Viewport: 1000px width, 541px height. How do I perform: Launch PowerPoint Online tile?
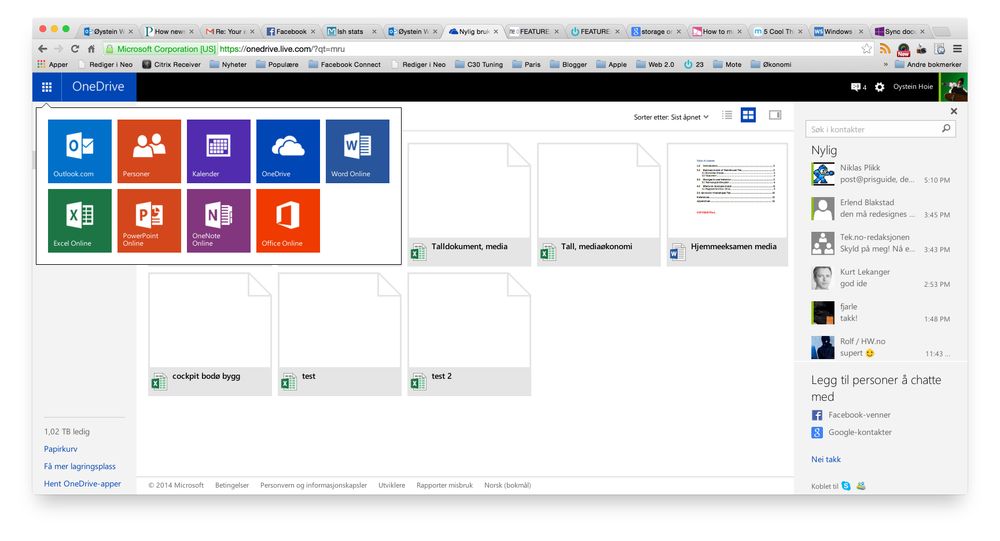(149, 221)
